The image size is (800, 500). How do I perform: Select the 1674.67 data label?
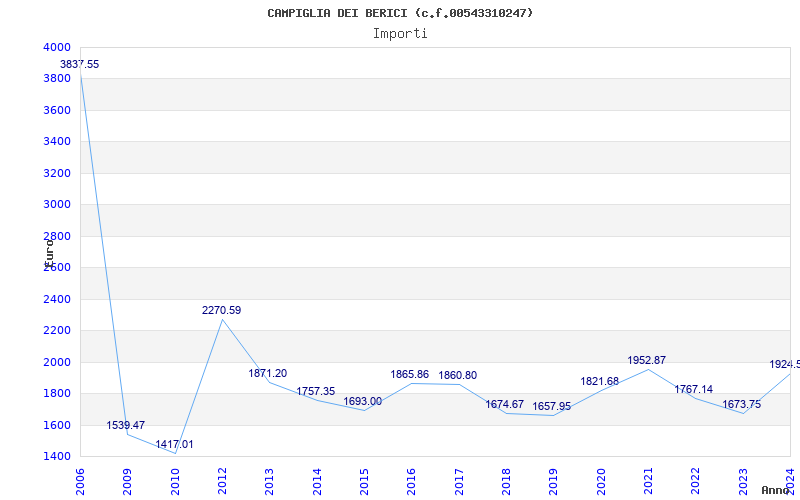point(505,405)
